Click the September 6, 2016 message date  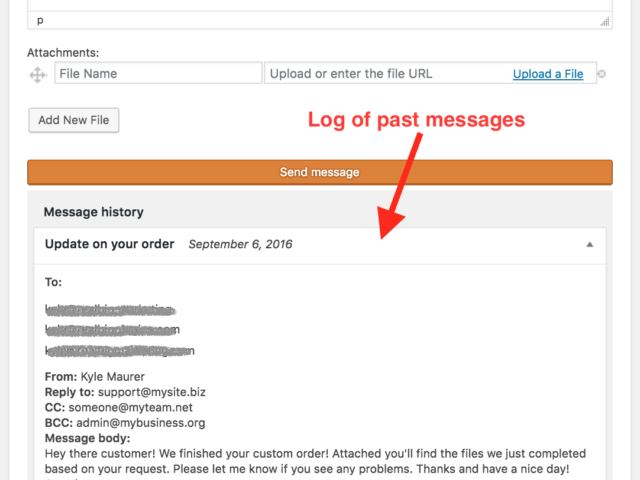(x=240, y=244)
